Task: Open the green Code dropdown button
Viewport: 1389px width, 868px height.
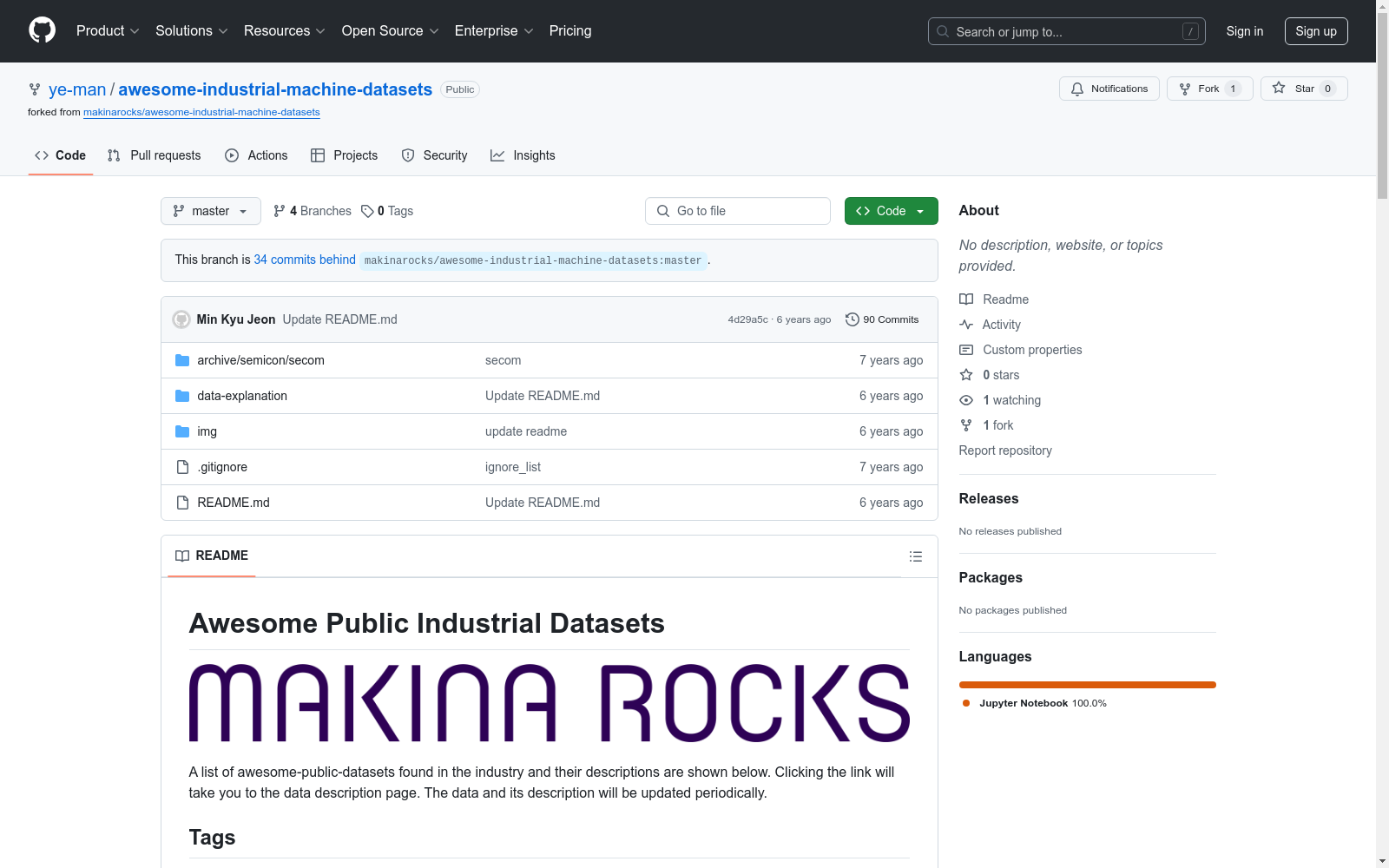Action: click(891, 211)
